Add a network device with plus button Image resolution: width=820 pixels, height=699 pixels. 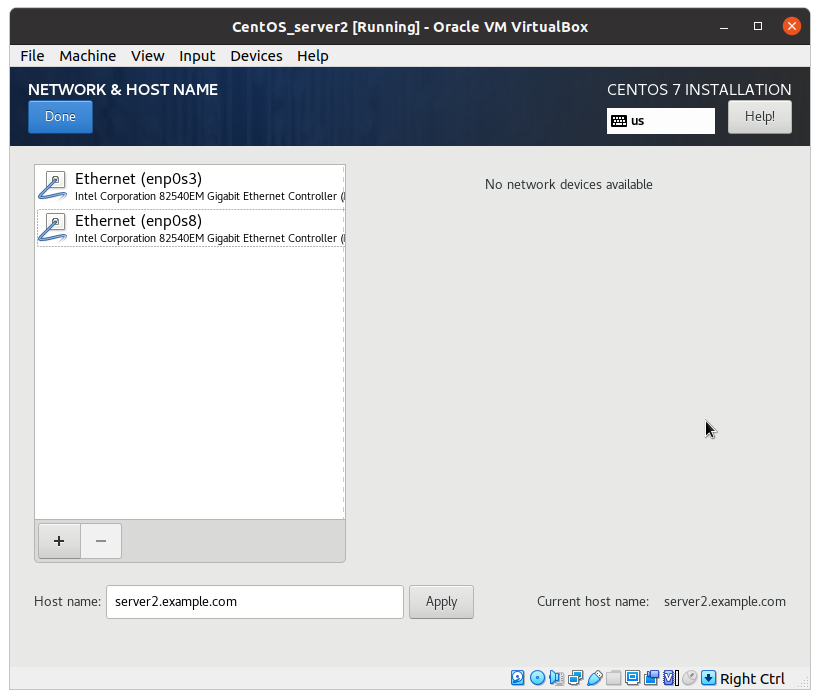click(x=59, y=541)
